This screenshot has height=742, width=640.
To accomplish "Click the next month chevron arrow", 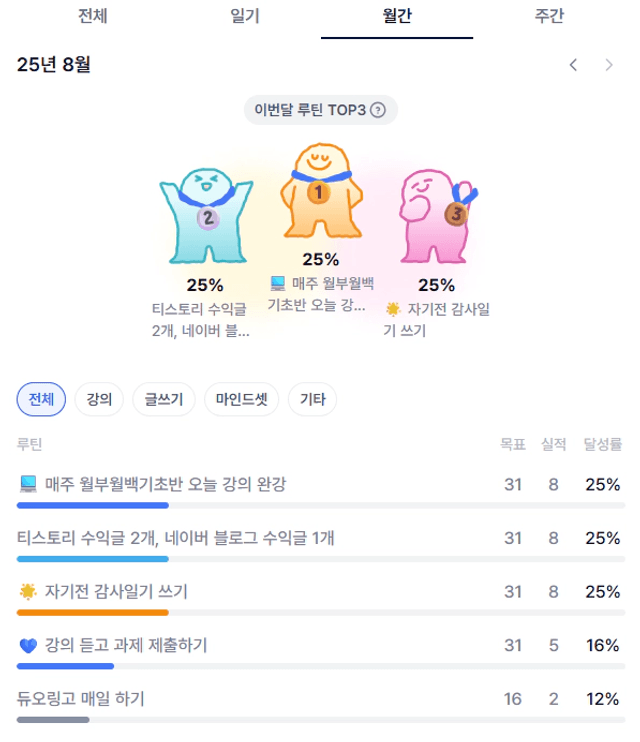I will (609, 65).
